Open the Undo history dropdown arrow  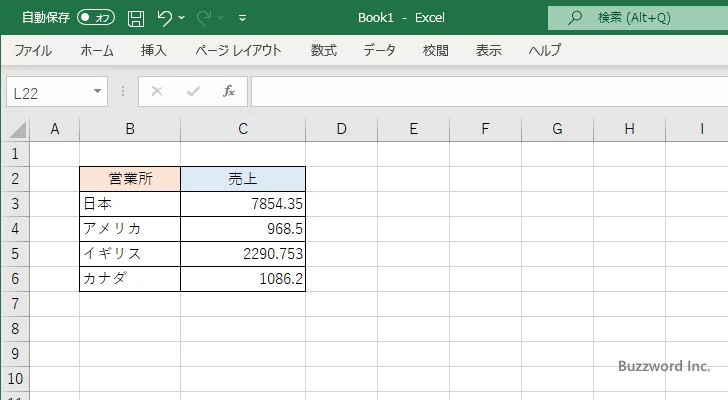tap(182, 18)
